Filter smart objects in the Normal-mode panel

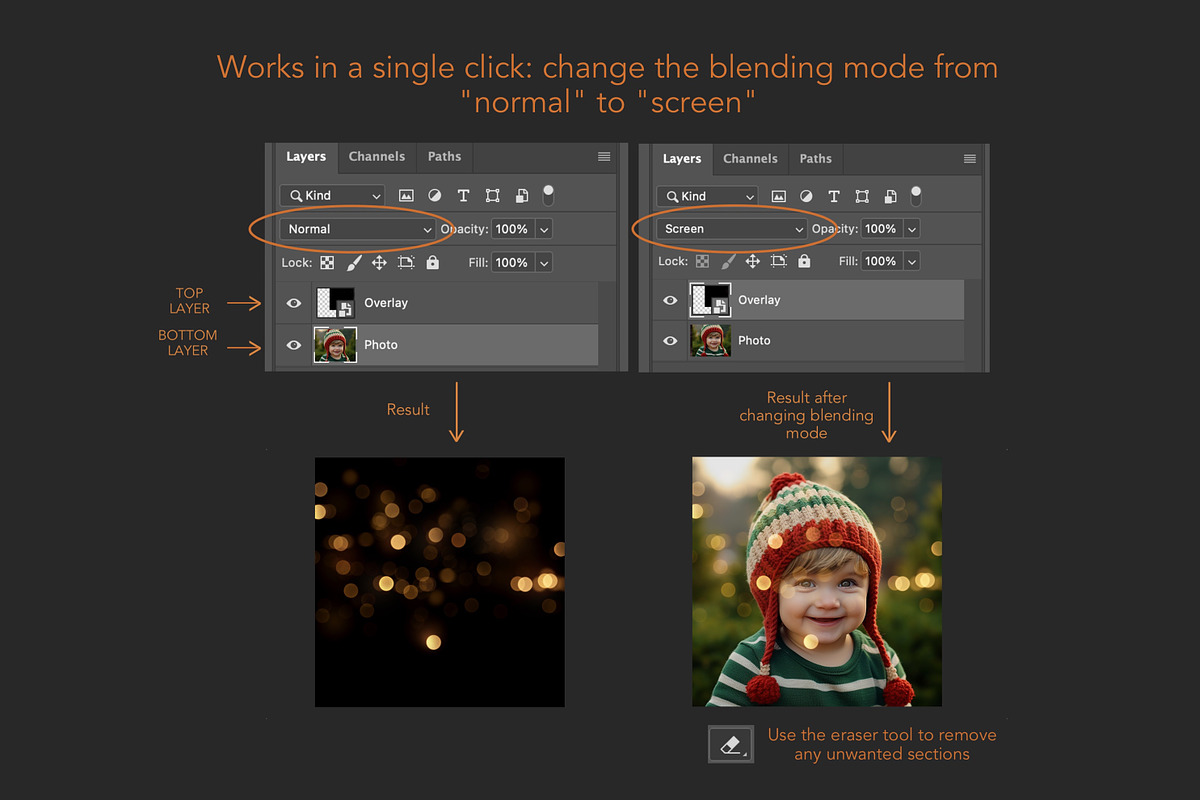[521, 195]
